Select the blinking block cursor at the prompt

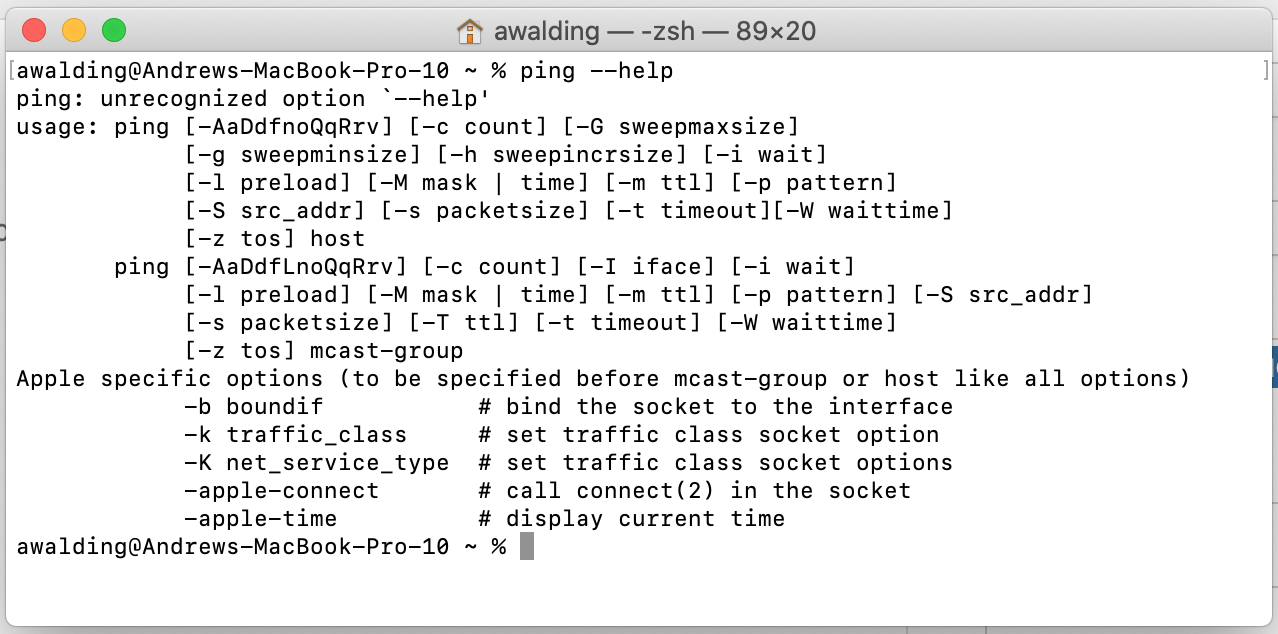tap(529, 546)
